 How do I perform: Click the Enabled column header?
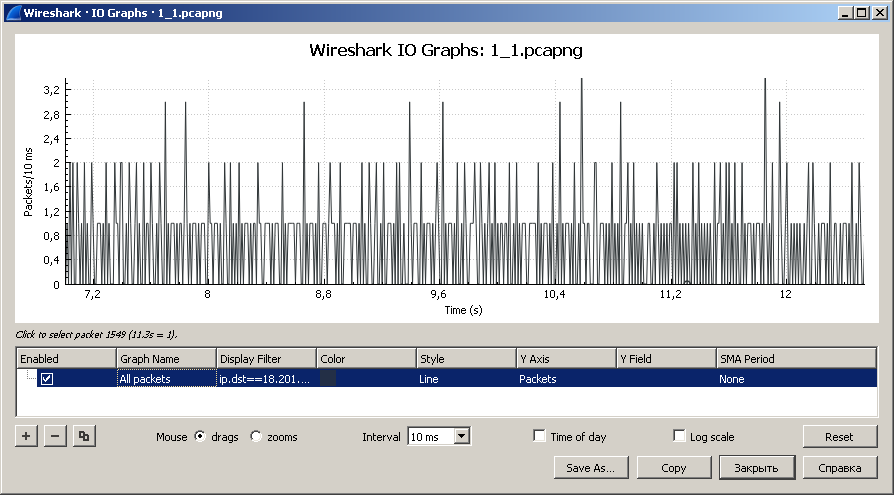click(66, 359)
